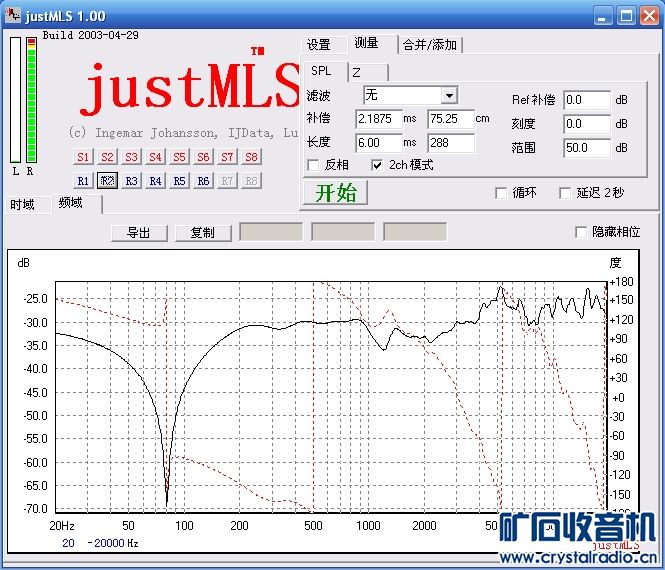The image size is (665, 570).
Task: Click the 补偿 ms field showing 2.1875
Action: point(379,119)
